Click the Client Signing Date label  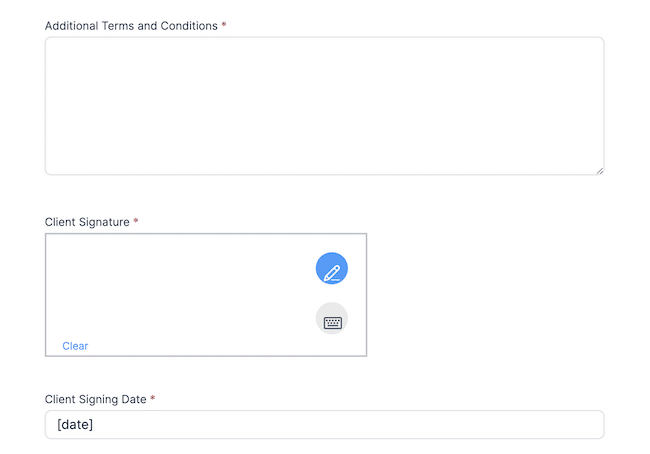[x=95, y=399]
